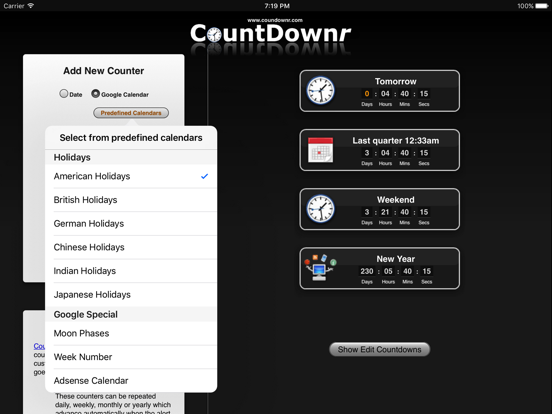Tap the Wi-Fi icon in status bar
Image resolution: width=552 pixels, height=414 pixels.
tap(31, 6)
